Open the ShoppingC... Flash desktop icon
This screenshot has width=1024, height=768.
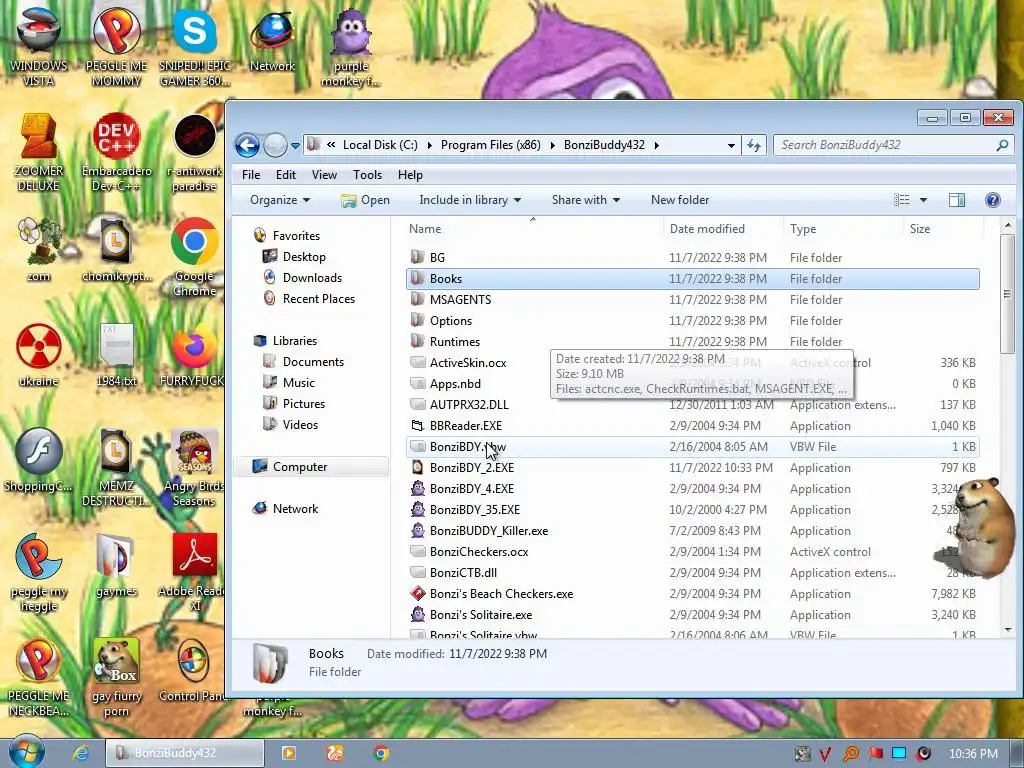(38, 459)
